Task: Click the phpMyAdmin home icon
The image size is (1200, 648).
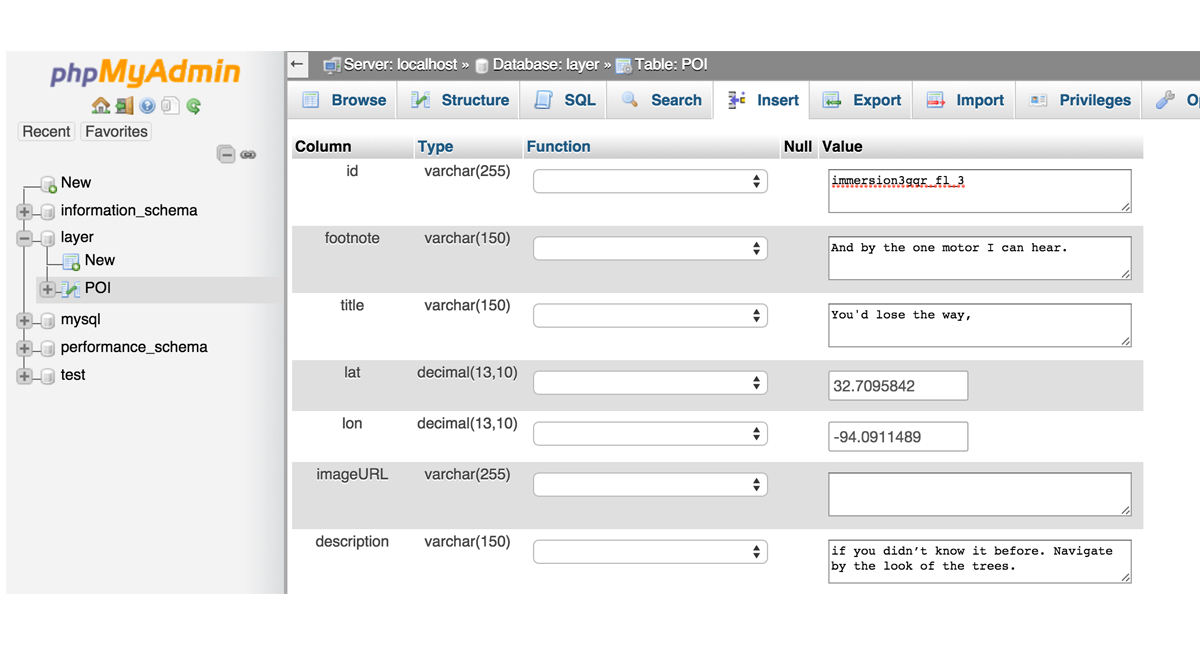Action: point(101,106)
